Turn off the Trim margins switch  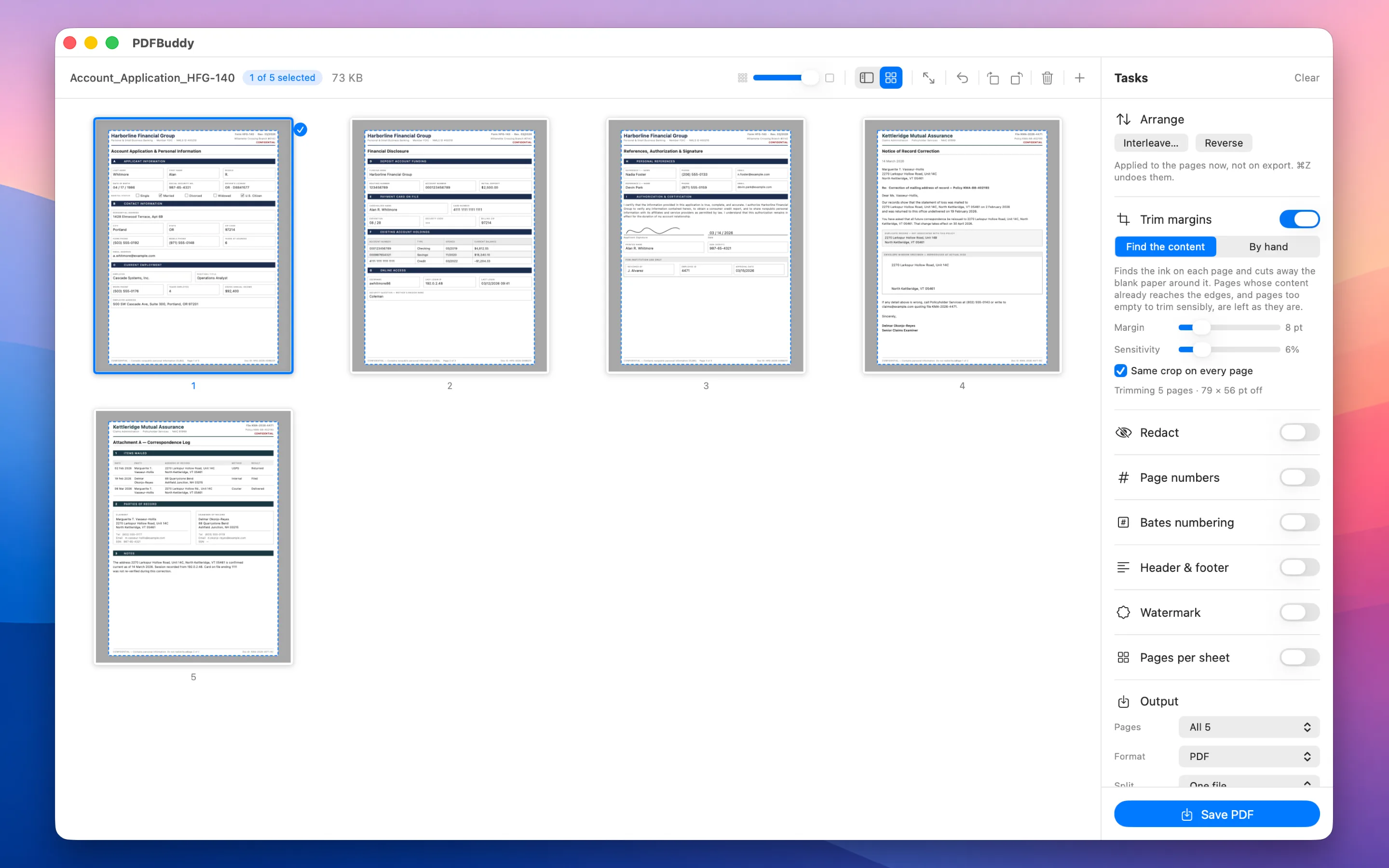pos(1299,219)
